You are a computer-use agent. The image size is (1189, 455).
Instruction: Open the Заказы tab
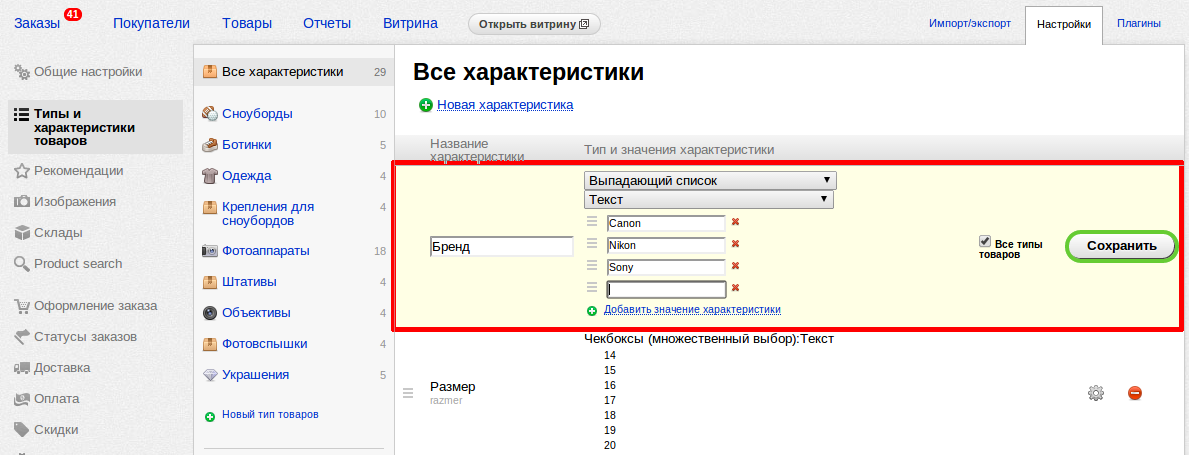[x=38, y=23]
